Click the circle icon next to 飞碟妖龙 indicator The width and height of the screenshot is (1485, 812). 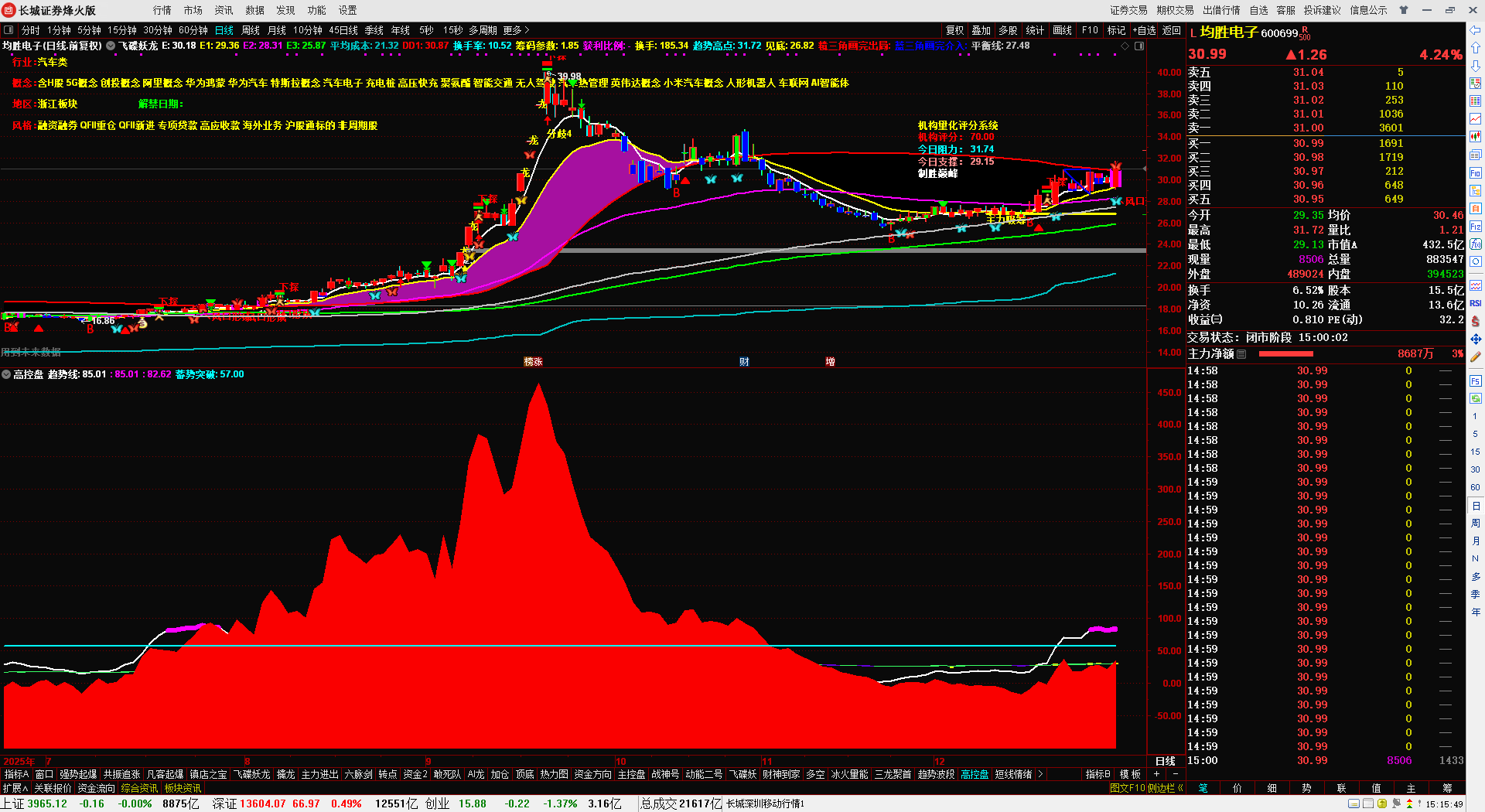(111, 46)
